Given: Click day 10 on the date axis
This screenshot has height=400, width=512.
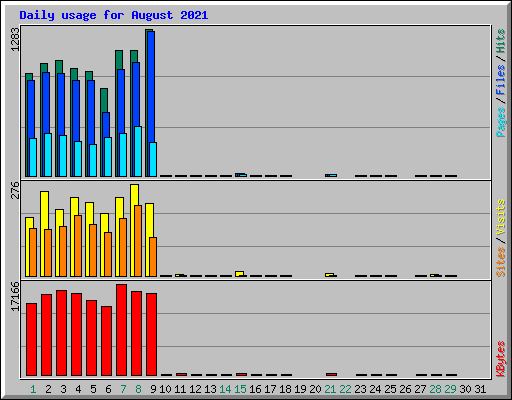Looking at the screenshot, I should coord(165,389).
